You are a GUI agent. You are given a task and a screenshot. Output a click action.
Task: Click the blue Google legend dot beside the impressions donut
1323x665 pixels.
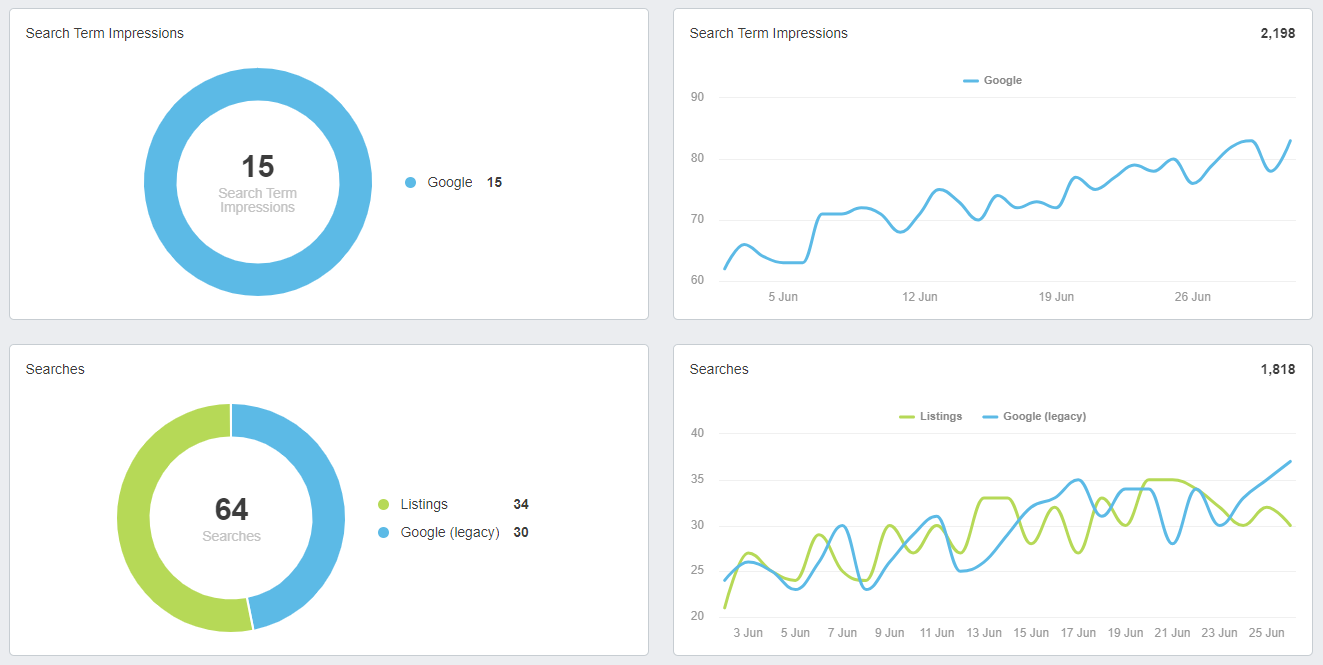[x=410, y=183]
